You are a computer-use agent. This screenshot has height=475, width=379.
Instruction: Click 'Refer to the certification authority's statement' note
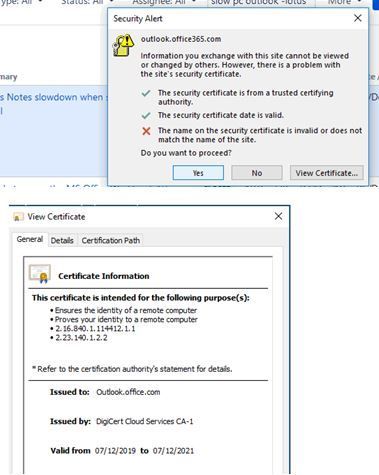pyautogui.click(x=132, y=369)
